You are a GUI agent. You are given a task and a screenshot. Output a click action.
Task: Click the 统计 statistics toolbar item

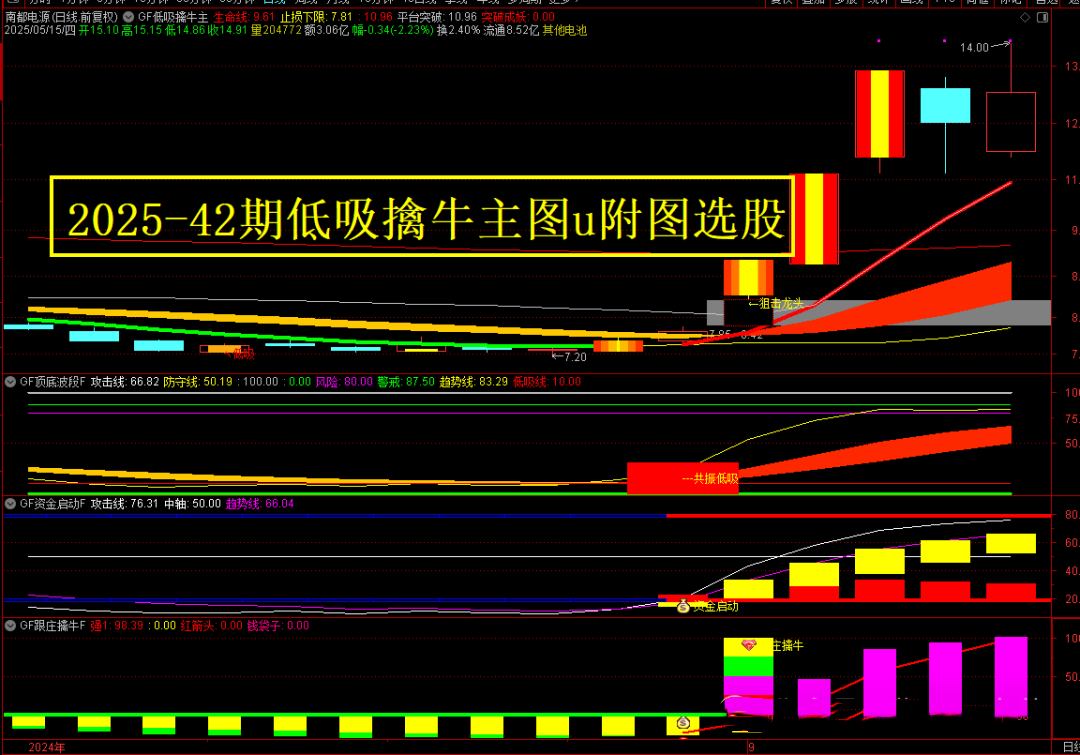click(880, 4)
